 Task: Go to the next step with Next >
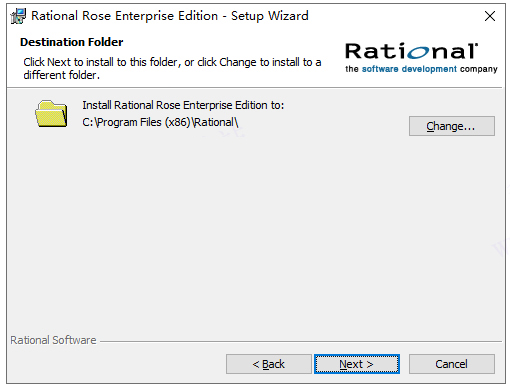357,364
